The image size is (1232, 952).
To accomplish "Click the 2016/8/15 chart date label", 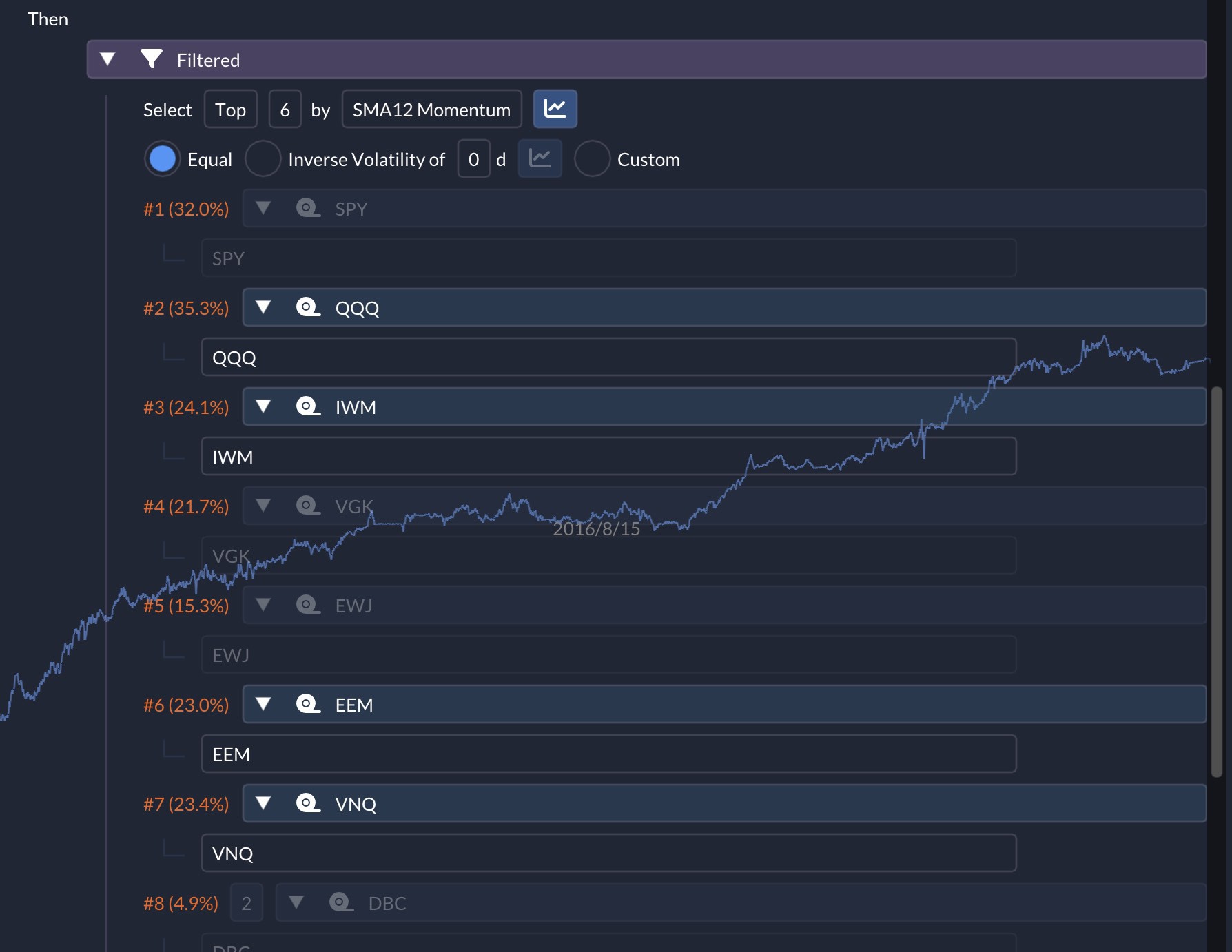I will pyautogui.click(x=597, y=529).
